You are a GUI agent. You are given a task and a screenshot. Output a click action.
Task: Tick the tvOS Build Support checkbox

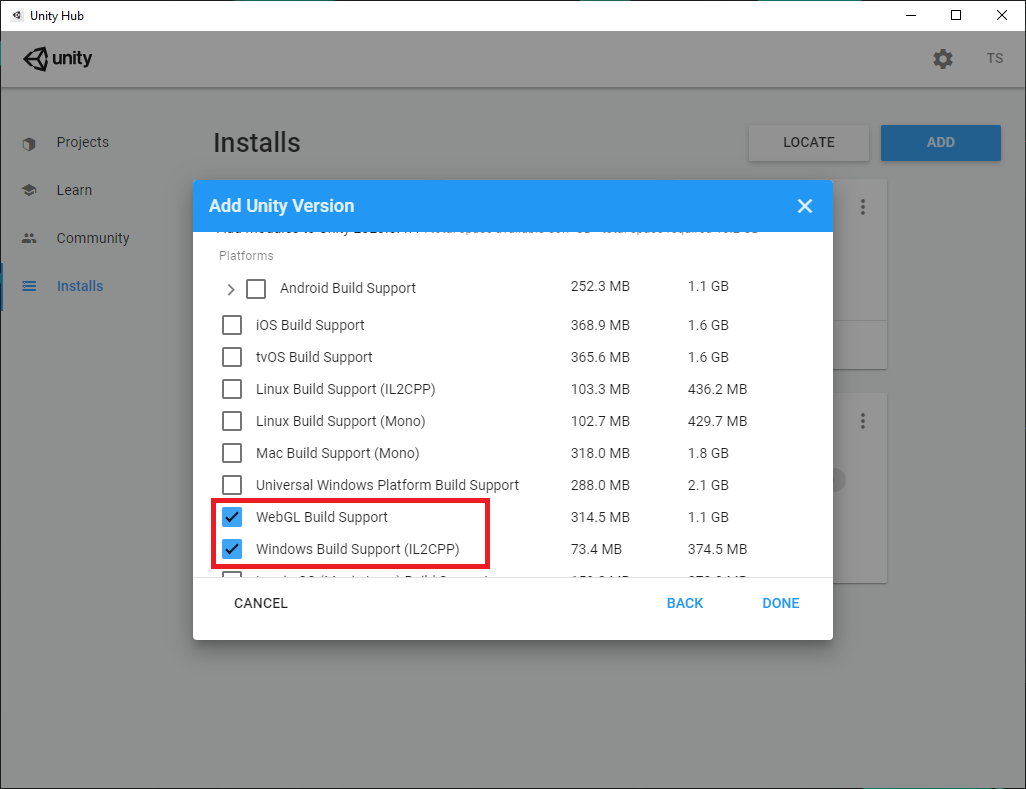232,357
